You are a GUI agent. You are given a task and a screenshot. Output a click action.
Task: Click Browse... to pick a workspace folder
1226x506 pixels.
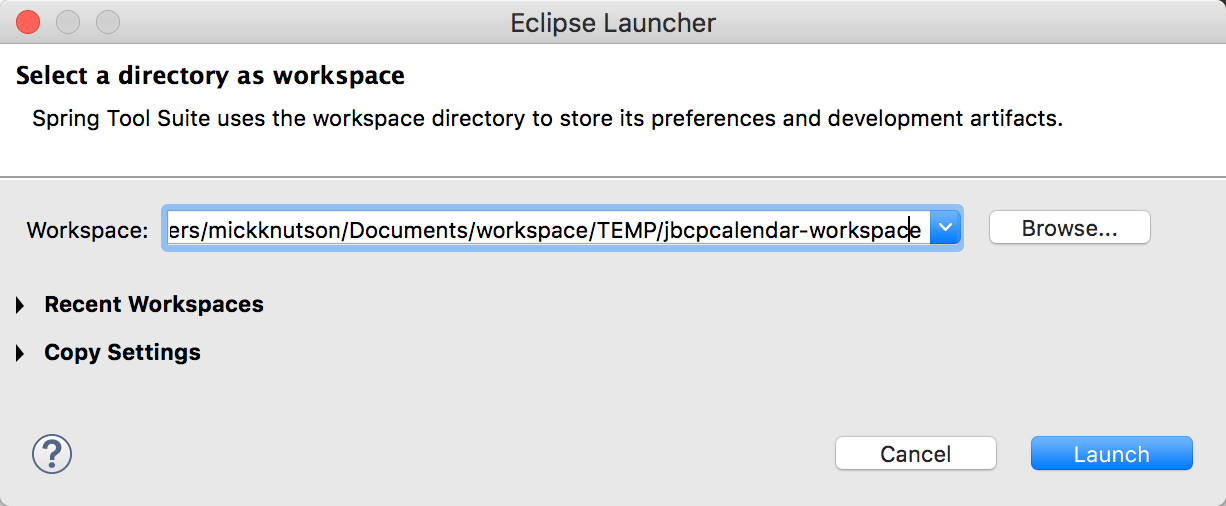click(x=1069, y=228)
